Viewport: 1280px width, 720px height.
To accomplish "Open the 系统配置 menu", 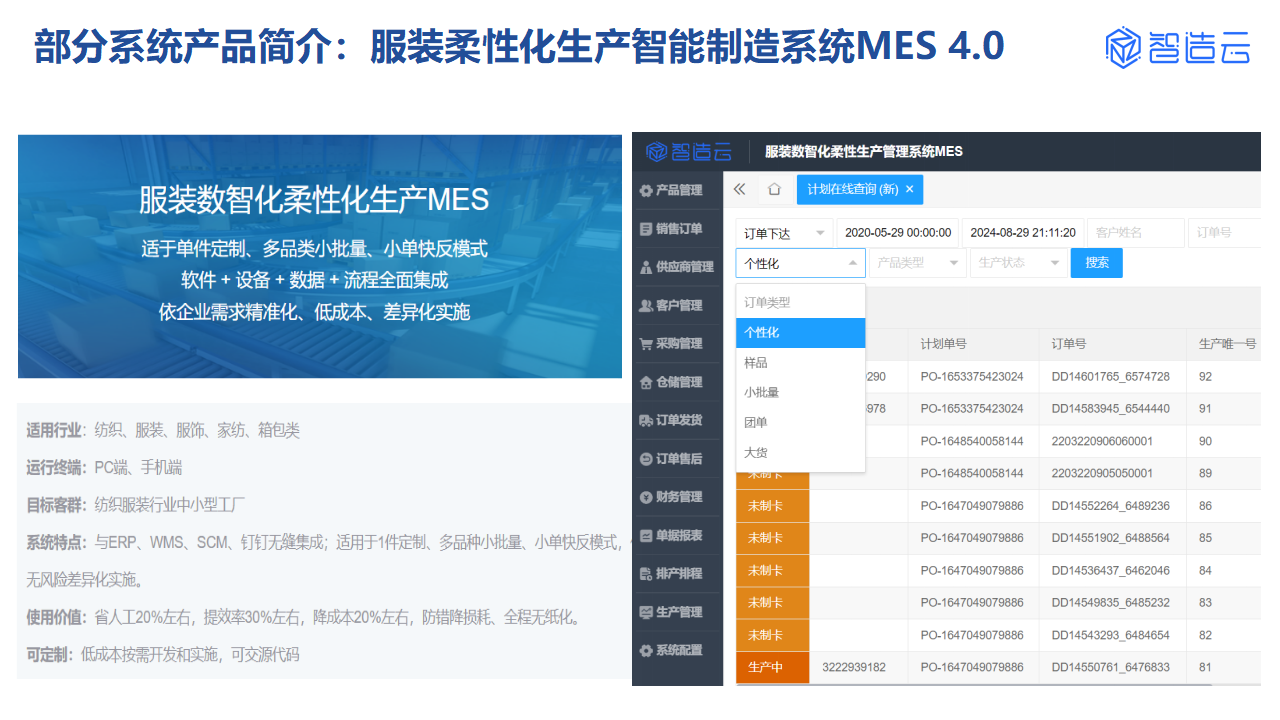I will [x=676, y=650].
